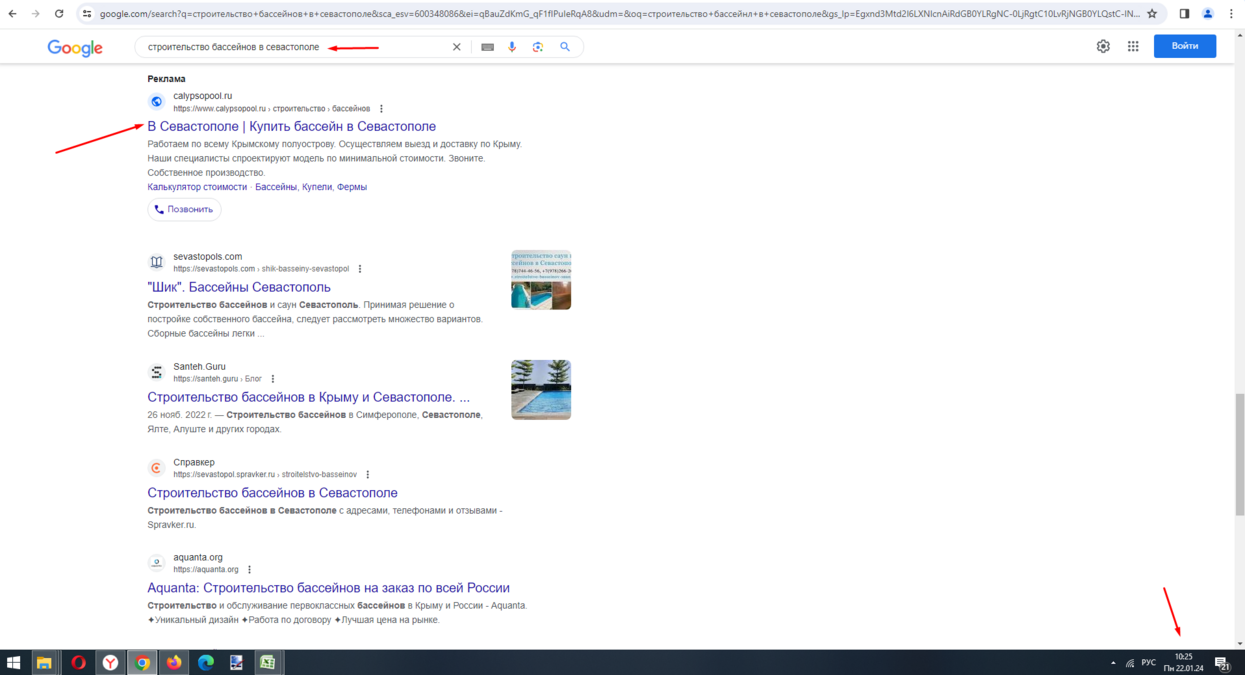The width and height of the screenshot is (1245, 675).
Task: Open the taskbar app left of Excel
Action: [x=236, y=662]
